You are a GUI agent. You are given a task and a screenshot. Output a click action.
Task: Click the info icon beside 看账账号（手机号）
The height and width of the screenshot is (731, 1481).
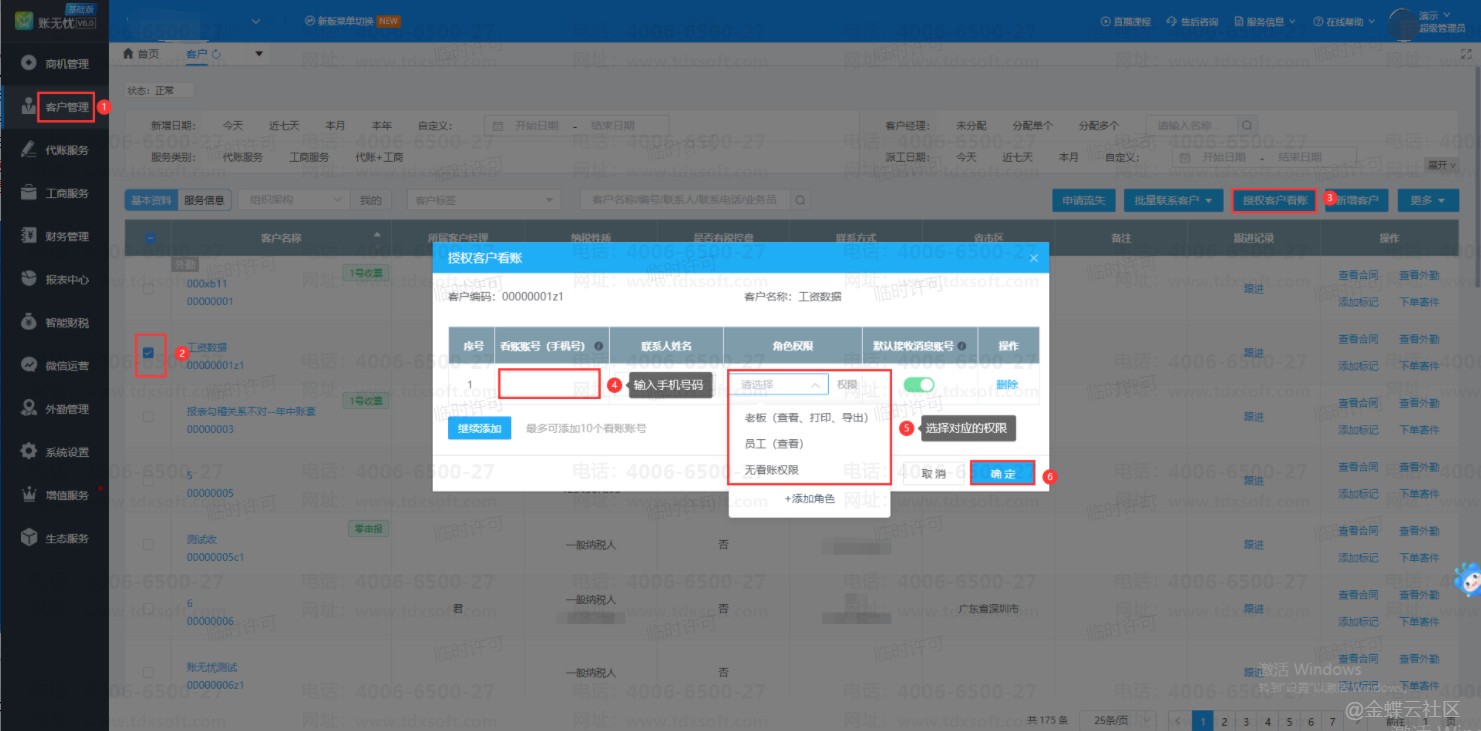click(x=598, y=346)
